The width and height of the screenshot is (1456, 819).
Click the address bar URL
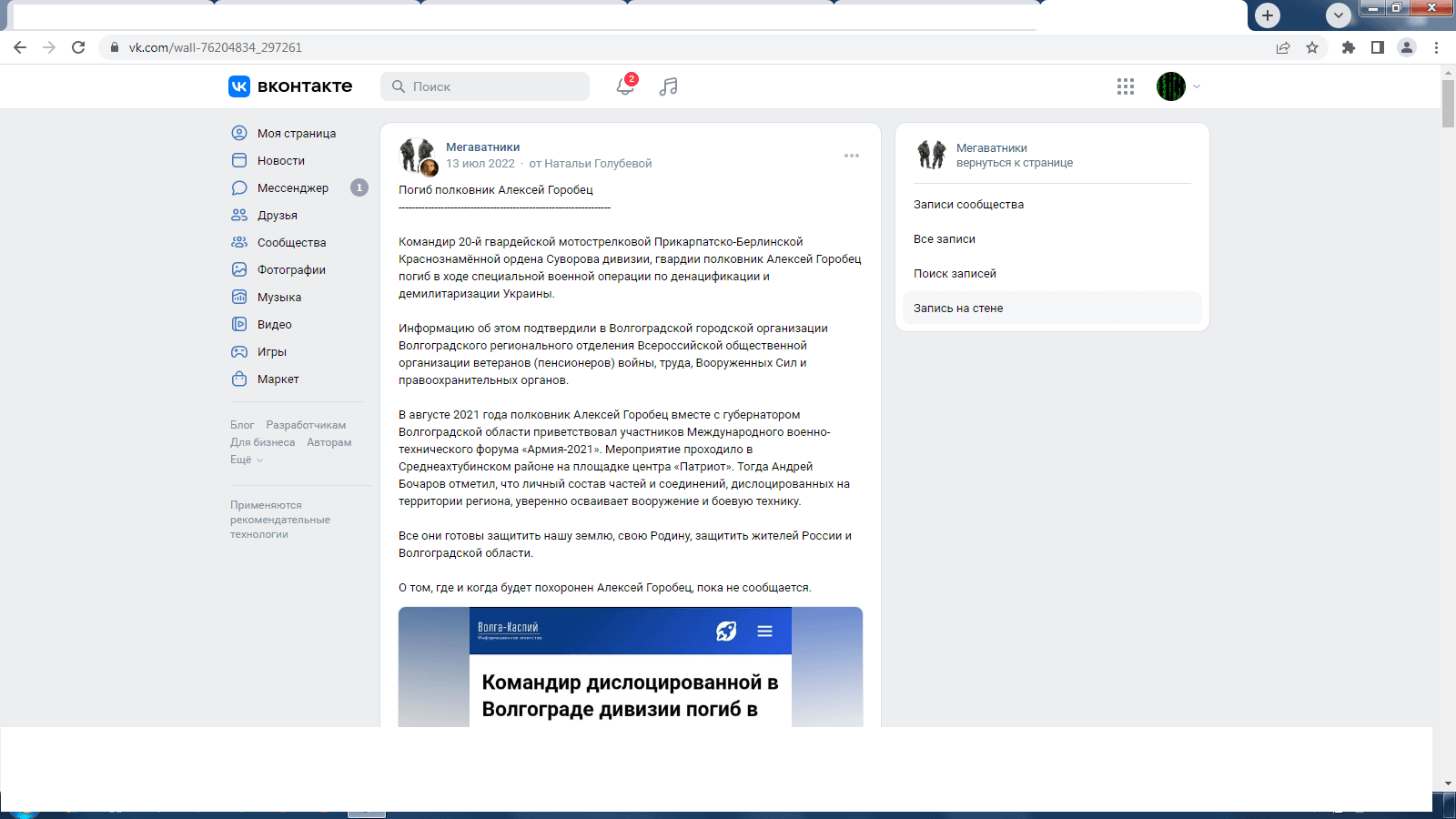216,47
